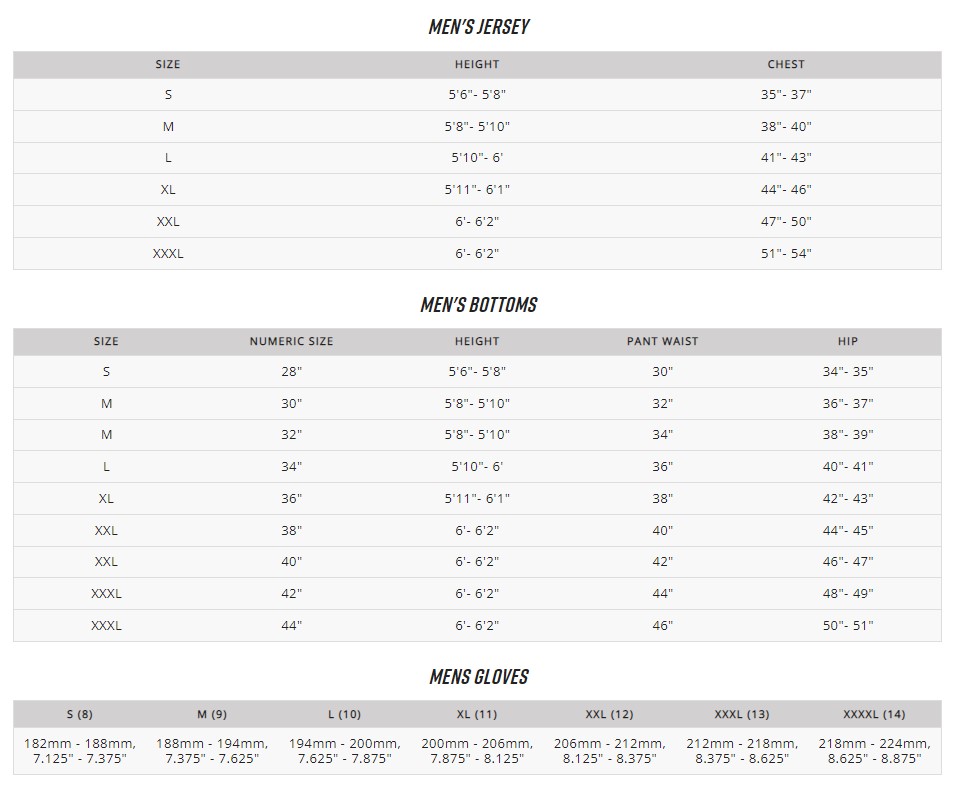Click the M (9) glove size header
953x786 pixels.
[212, 714]
